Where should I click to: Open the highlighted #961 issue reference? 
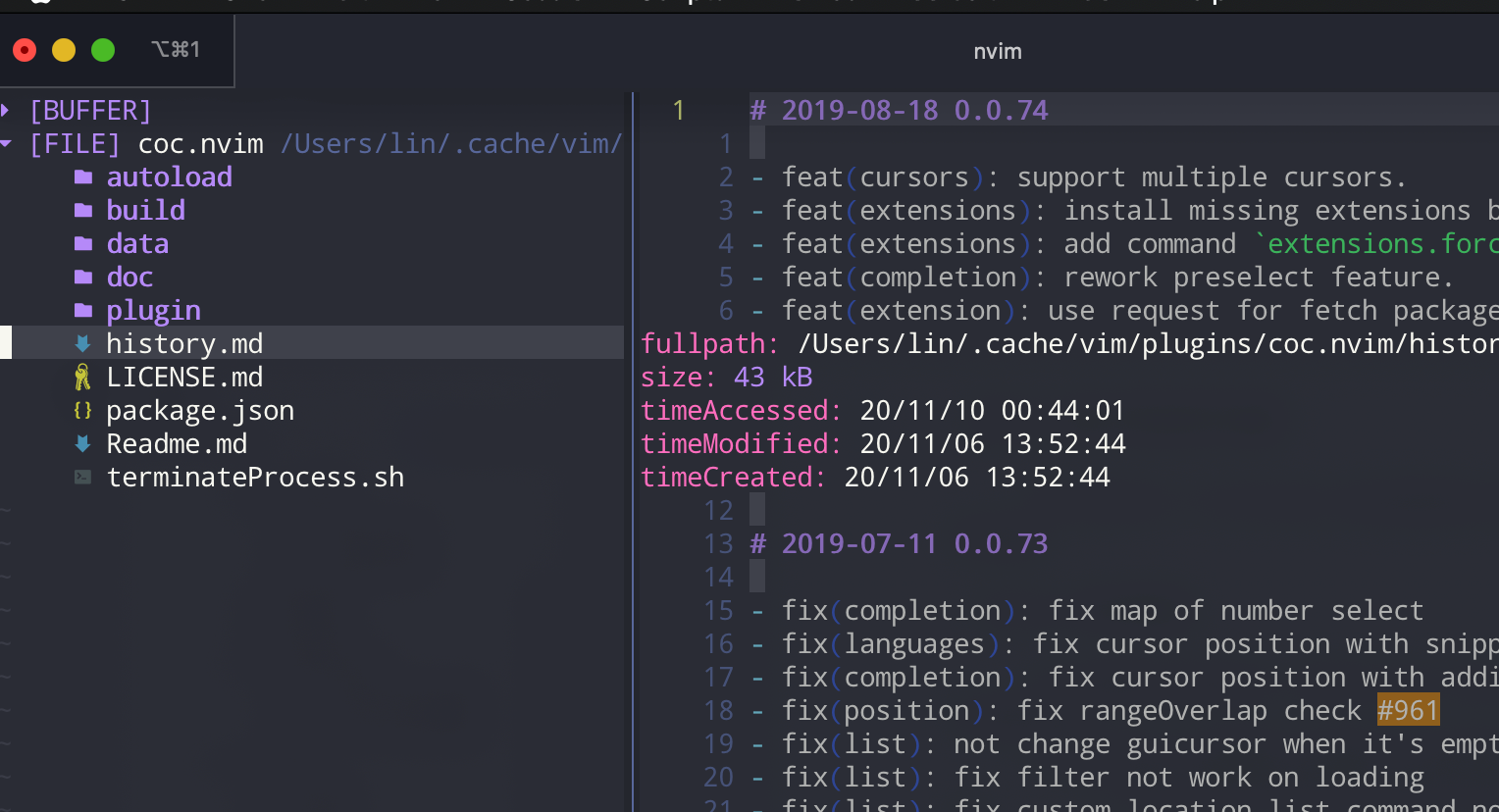click(x=1408, y=709)
